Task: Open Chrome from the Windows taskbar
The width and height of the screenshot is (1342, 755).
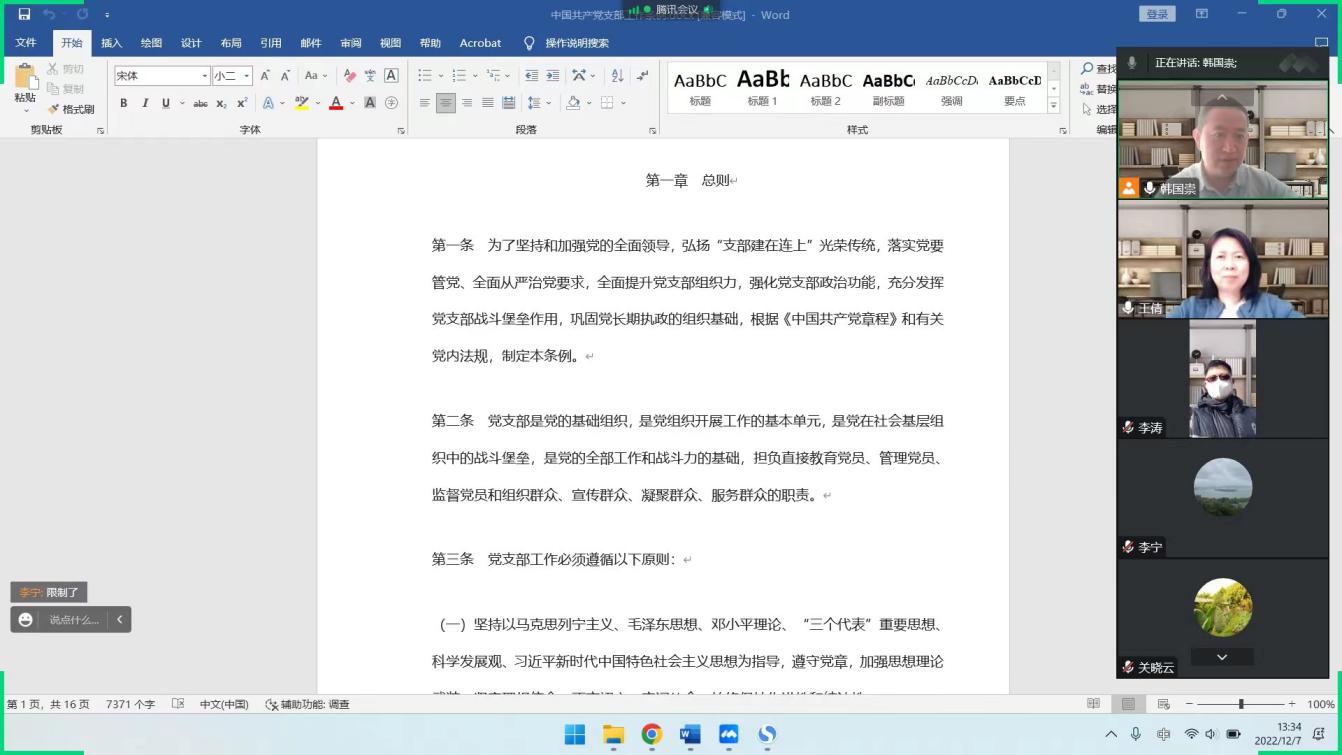Action: tap(652, 735)
